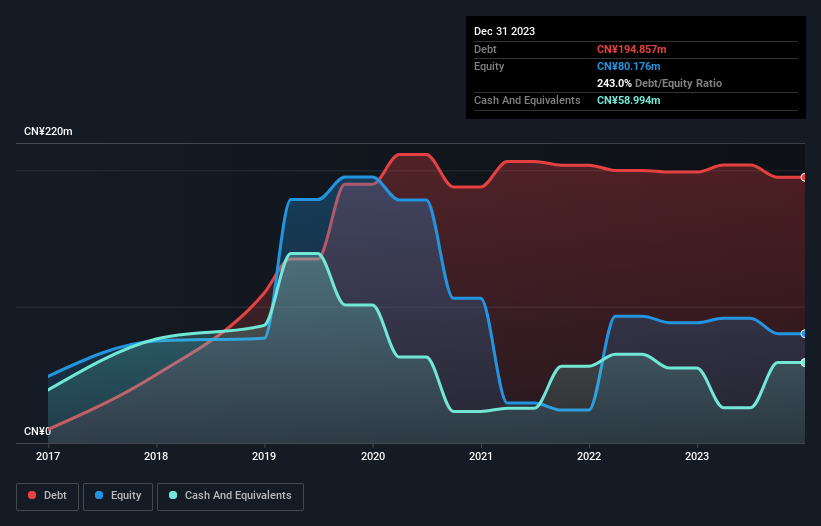Click the teal Cash And Equivalents legend dot
821x526 pixels.
(x=173, y=495)
